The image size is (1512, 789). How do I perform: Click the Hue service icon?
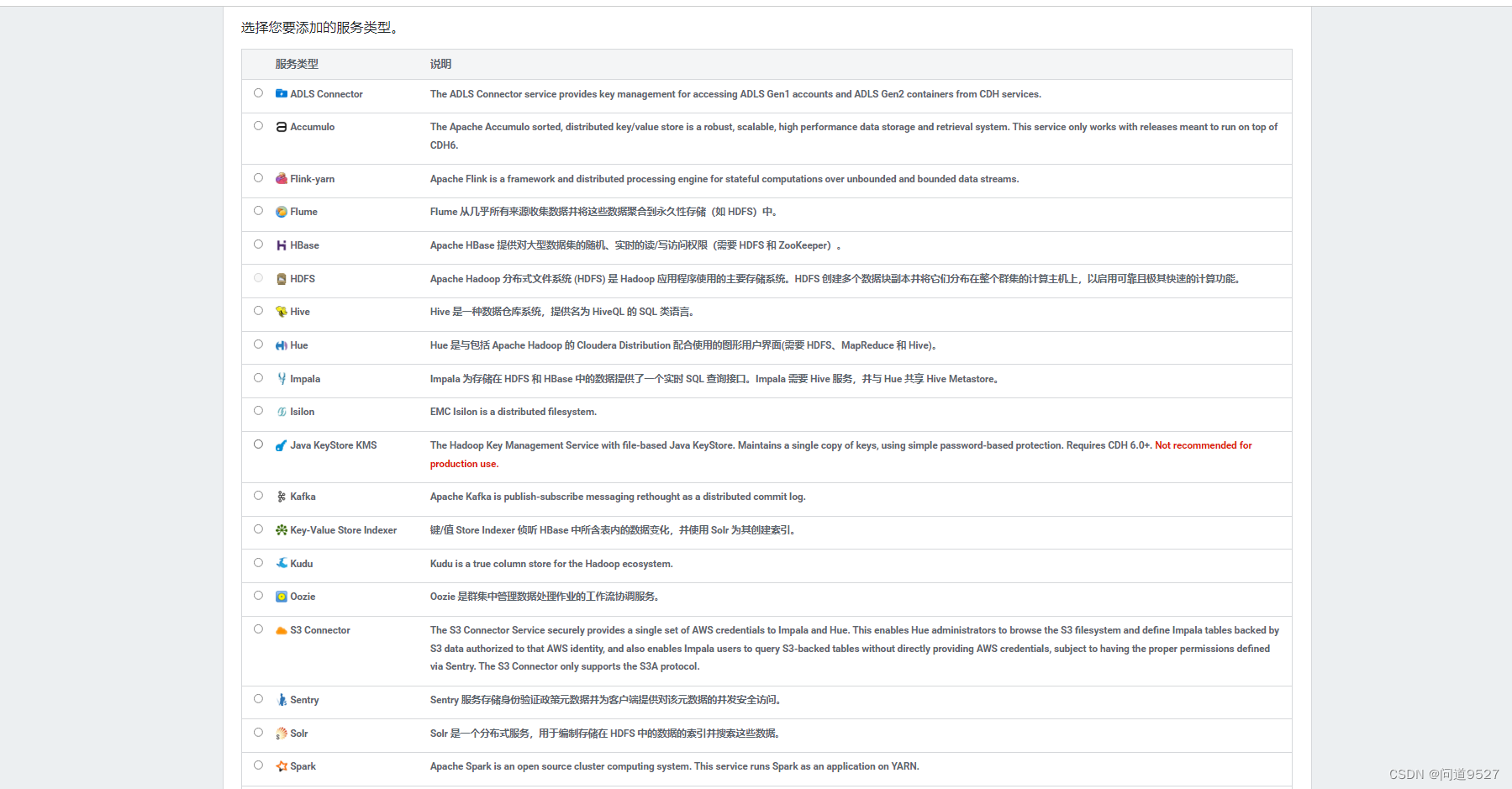click(x=282, y=345)
